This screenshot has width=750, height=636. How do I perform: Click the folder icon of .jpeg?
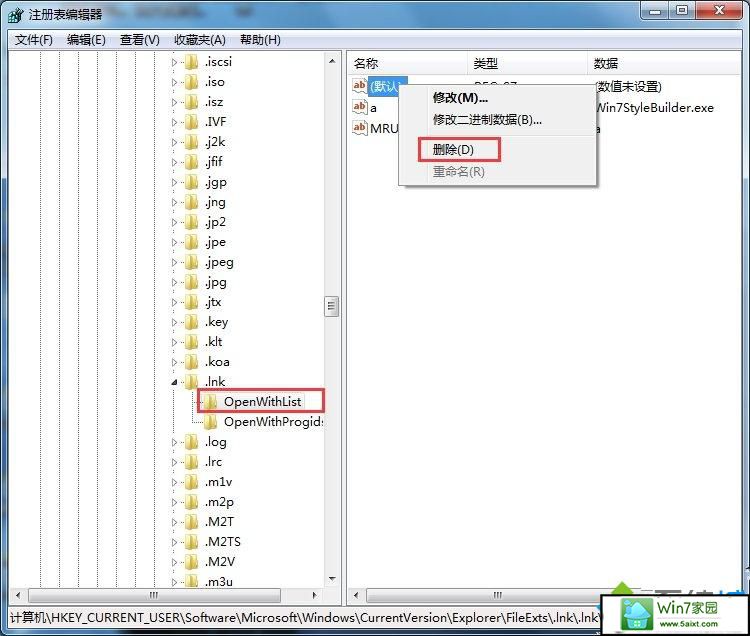192,262
